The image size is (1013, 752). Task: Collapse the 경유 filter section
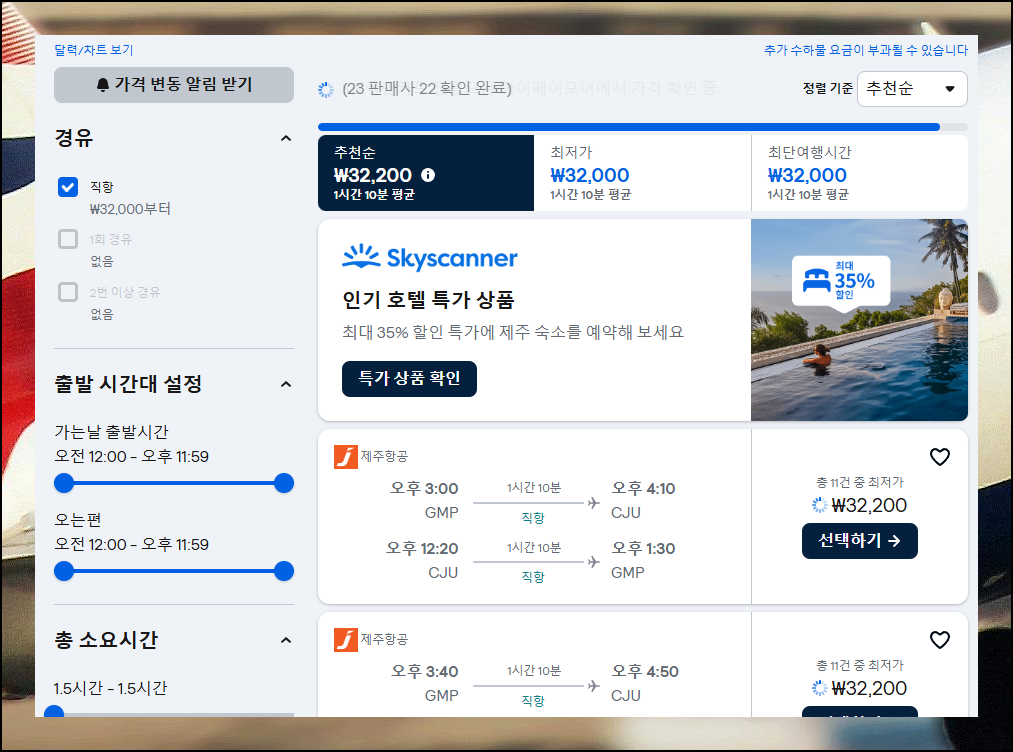286,138
